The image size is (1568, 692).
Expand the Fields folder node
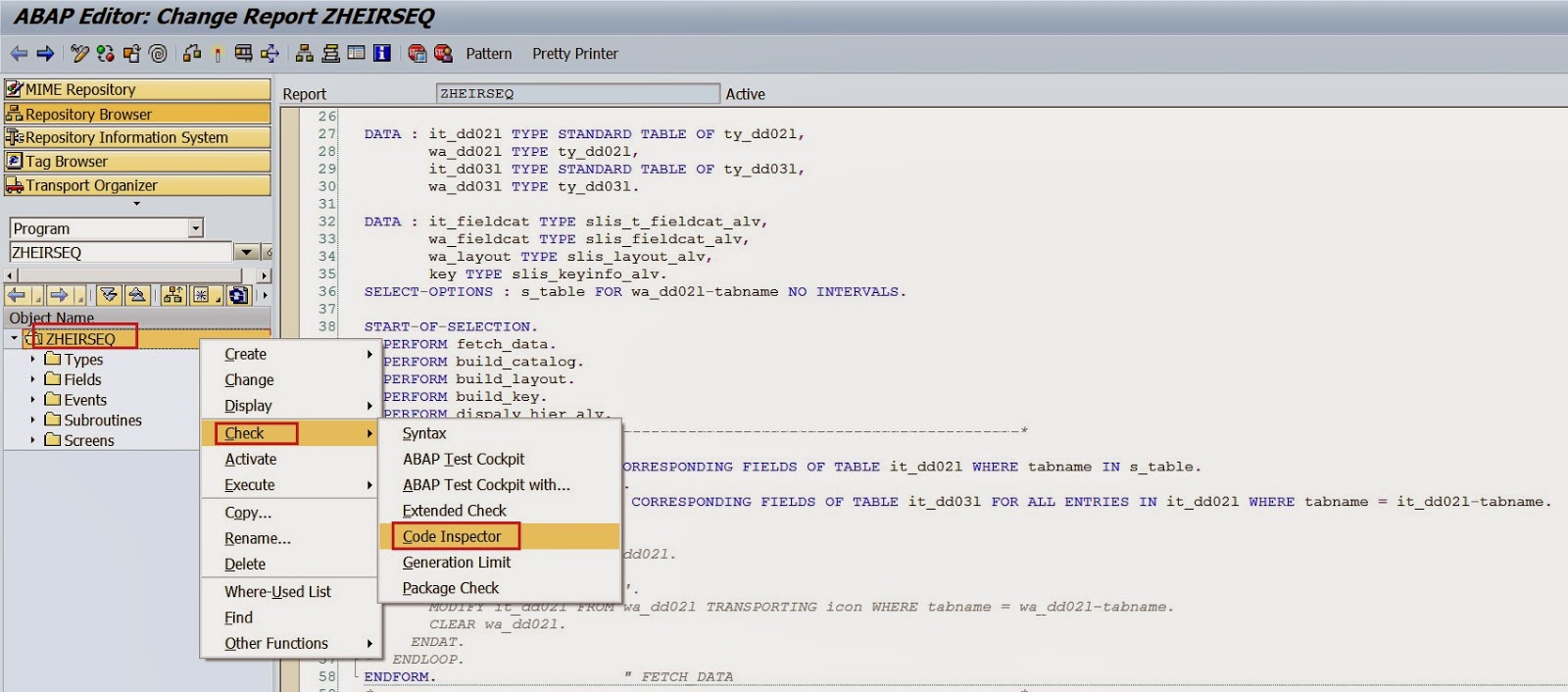pyautogui.click(x=32, y=379)
